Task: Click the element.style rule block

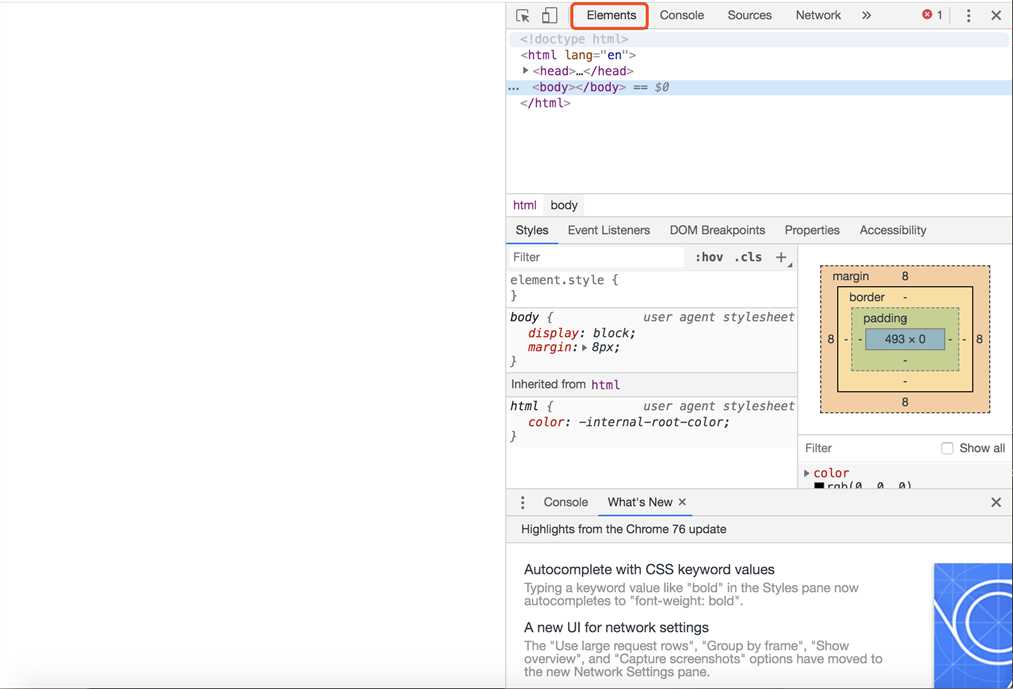Action: [x=651, y=288]
